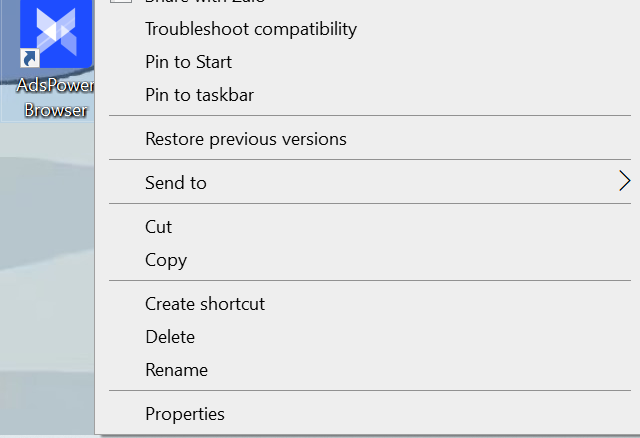This screenshot has width=640, height=438.
Task: Choose Copy in the context menu
Action: tap(166, 260)
